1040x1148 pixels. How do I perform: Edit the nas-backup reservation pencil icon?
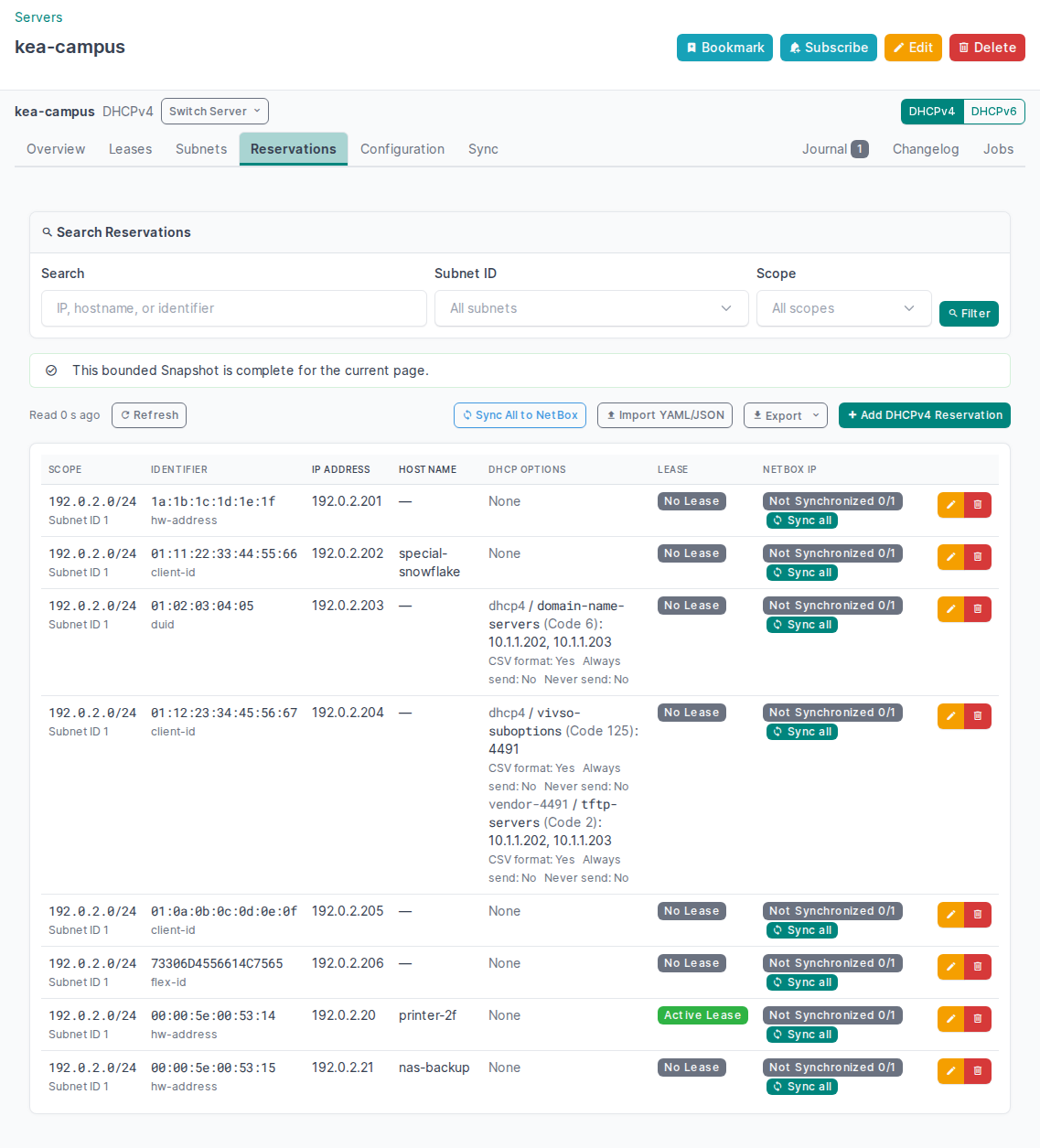950,1071
